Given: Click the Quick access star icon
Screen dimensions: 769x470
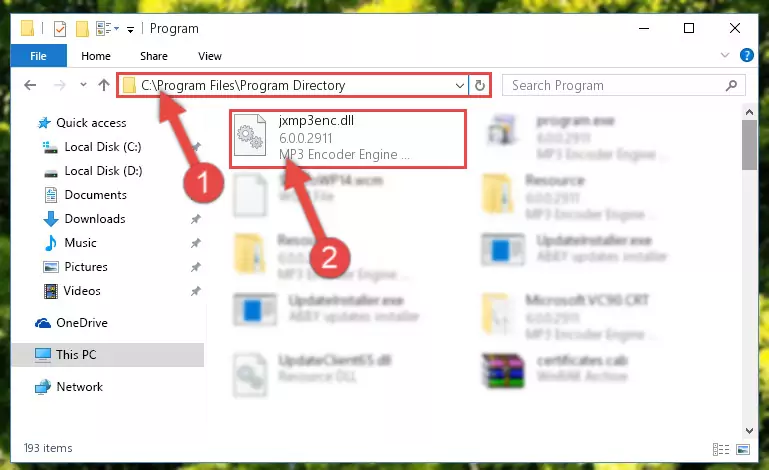Looking at the screenshot, I should (x=44, y=123).
